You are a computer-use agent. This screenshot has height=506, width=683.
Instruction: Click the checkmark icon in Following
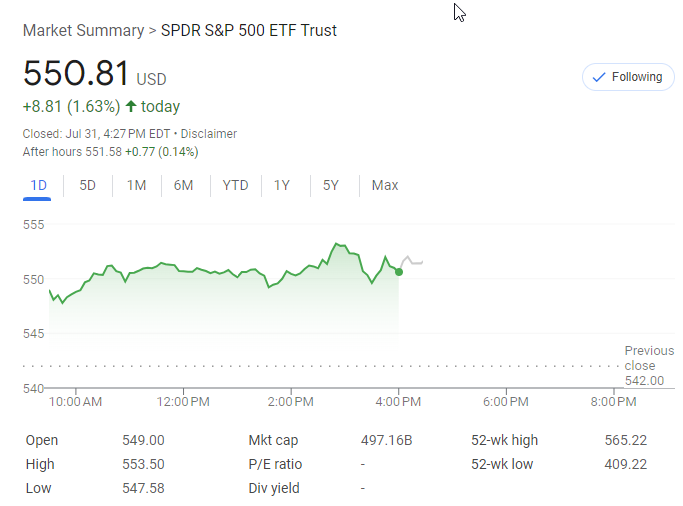click(599, 77)
